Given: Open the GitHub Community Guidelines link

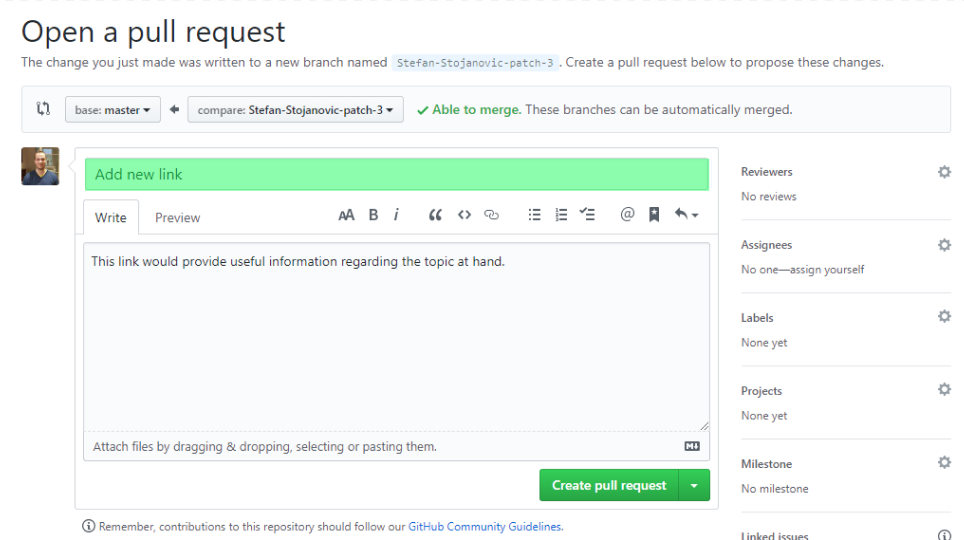Looking at the screenshot, I should [x=485, y=526].
